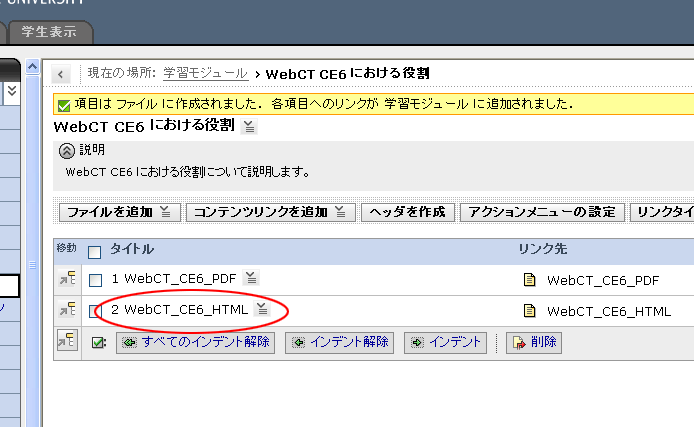The width and height of the screenshot is (694, 427).
Task: Follow the 学習モジュール breadcrumb link
Action: tap(205, 73)
